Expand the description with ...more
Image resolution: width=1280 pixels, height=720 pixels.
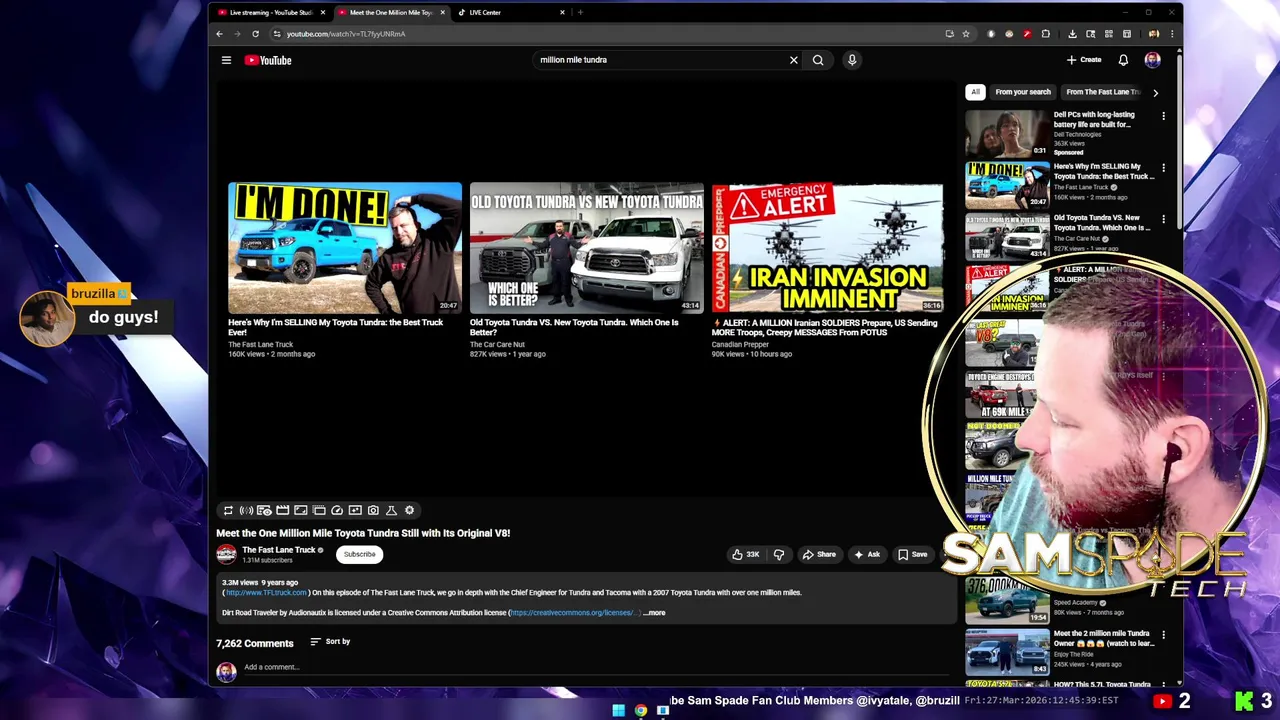pos(654,613)
